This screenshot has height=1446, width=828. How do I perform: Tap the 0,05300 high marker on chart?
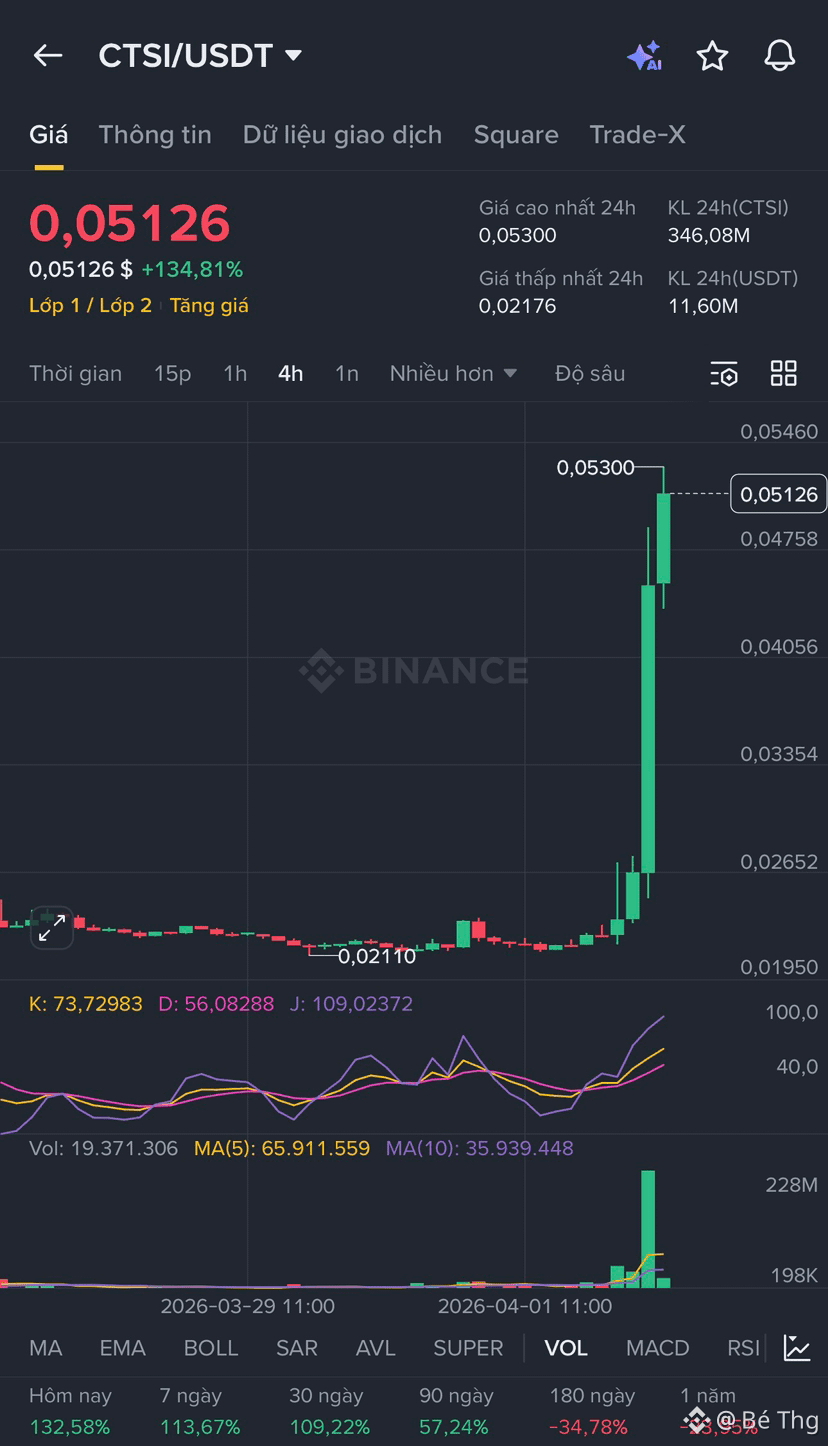[x=596, y=467]
